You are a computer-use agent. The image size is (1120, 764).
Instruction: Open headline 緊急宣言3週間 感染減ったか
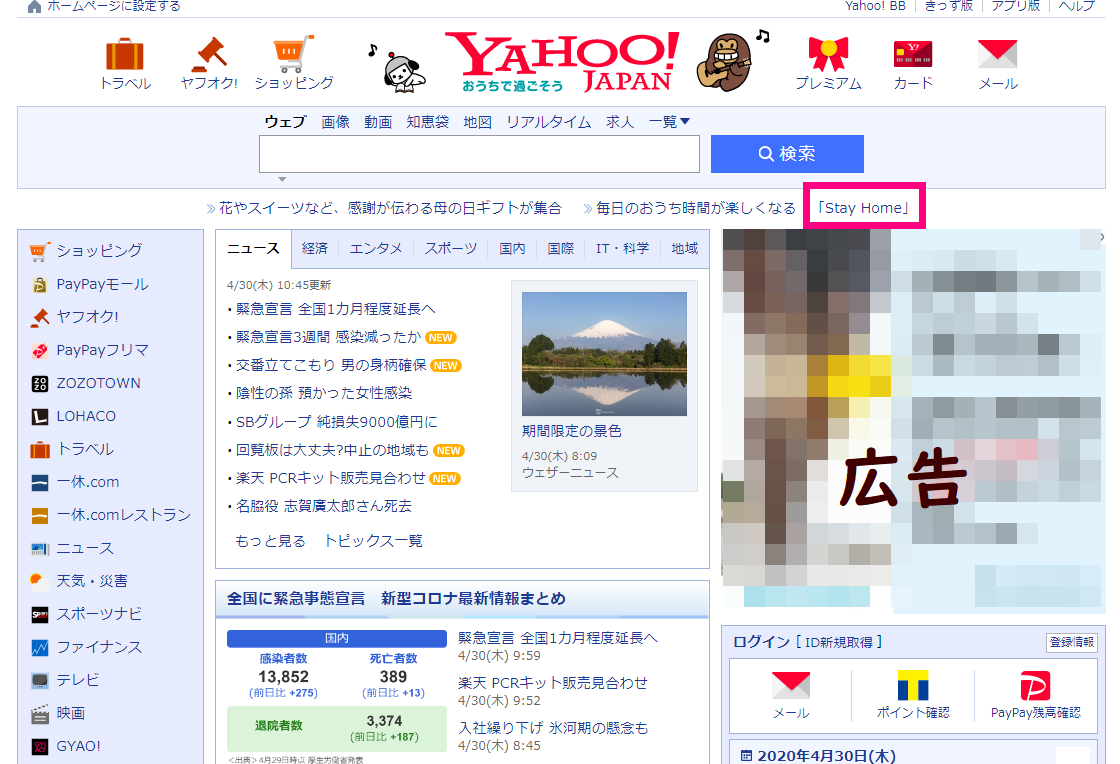pyautogui.click(x=329, y=337)
